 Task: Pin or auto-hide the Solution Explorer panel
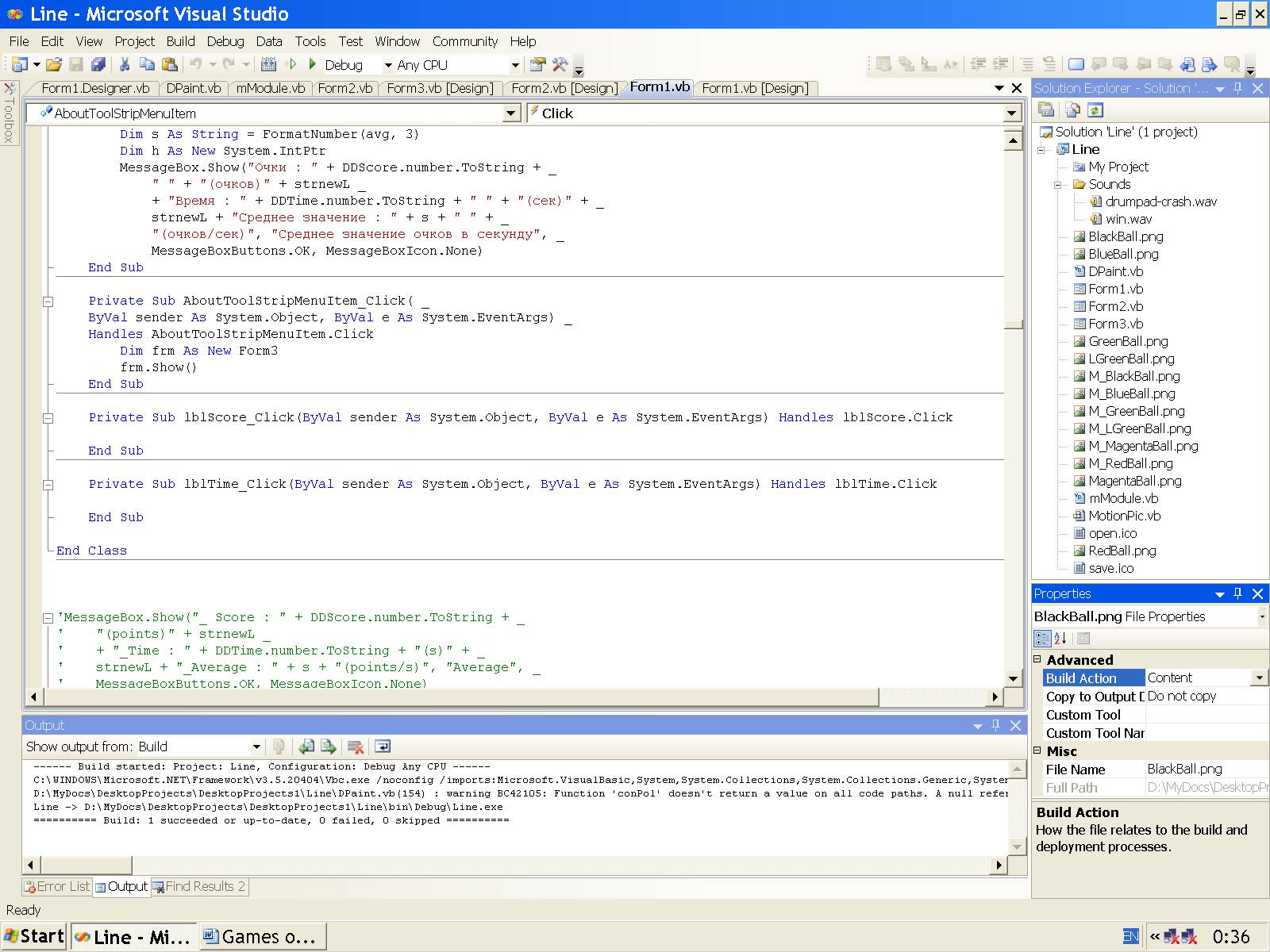point(1237,88)
